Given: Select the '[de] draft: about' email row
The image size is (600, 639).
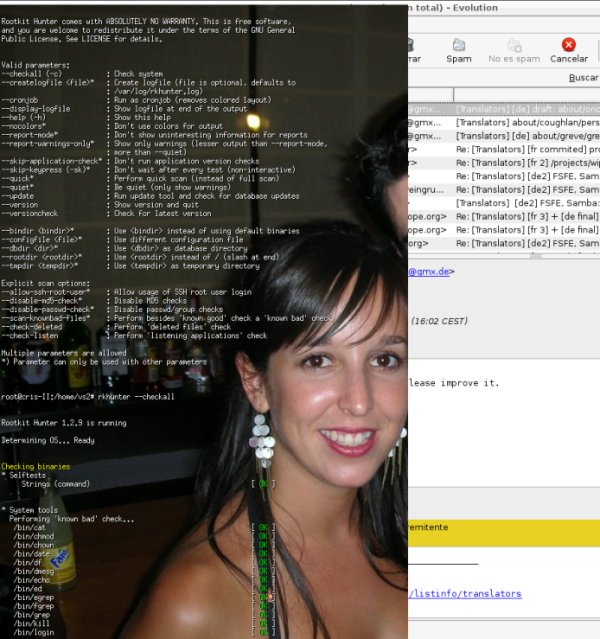Looking at the screenshot, I should (x=526, y=107).
